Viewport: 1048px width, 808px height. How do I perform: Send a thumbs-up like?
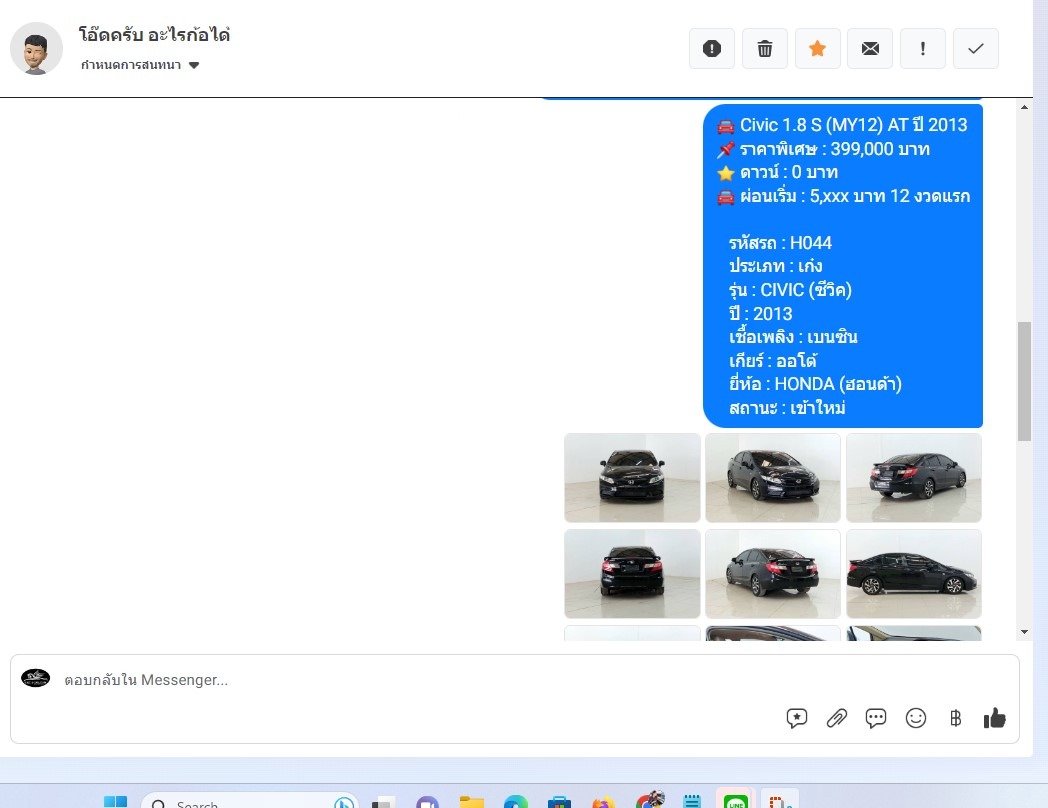click(x=994, y=718)
